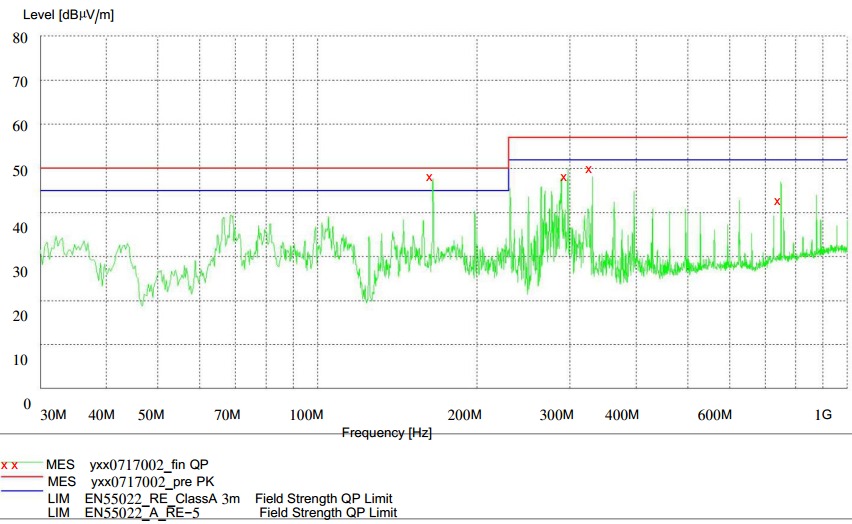Click the vertical step of the blue limit line
The height and width of the screenshot is (524, 852).
click(x=509, y=175)
